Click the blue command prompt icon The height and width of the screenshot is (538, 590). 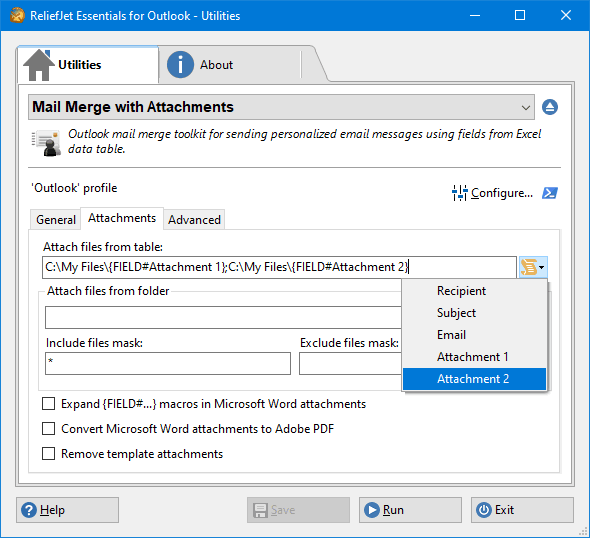coord(550,193)
